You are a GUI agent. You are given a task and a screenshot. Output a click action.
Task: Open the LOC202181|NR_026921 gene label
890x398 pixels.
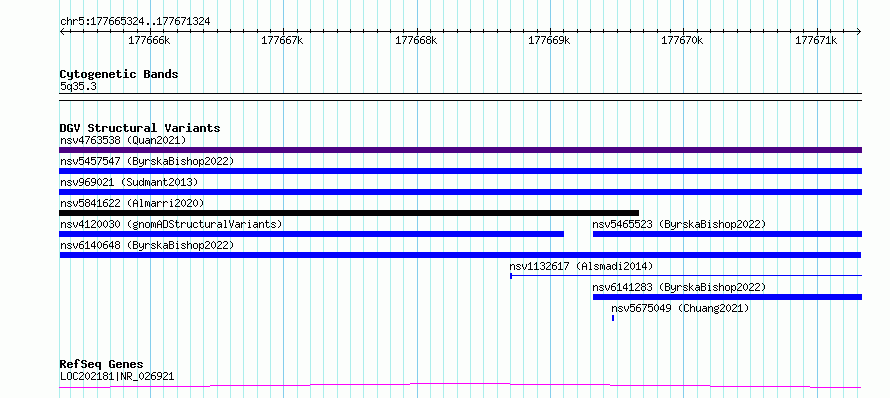(x=117, y=376)
